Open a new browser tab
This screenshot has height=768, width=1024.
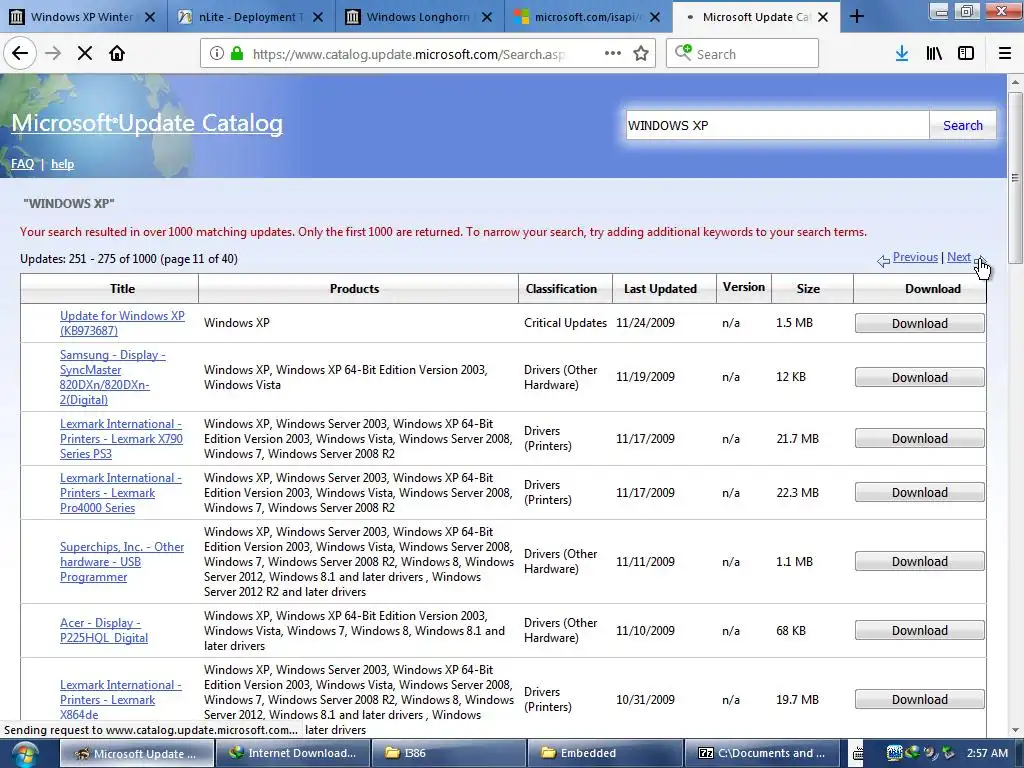coord(857,16)
